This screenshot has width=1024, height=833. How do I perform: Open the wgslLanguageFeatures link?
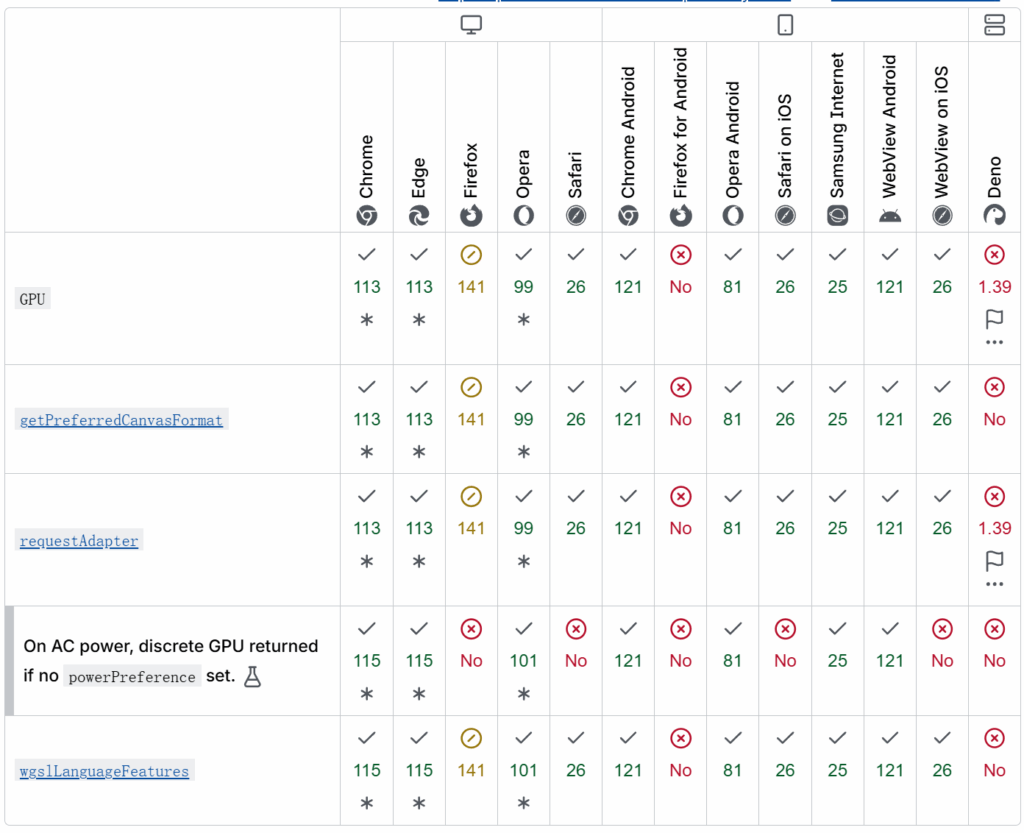click(104, 771)
